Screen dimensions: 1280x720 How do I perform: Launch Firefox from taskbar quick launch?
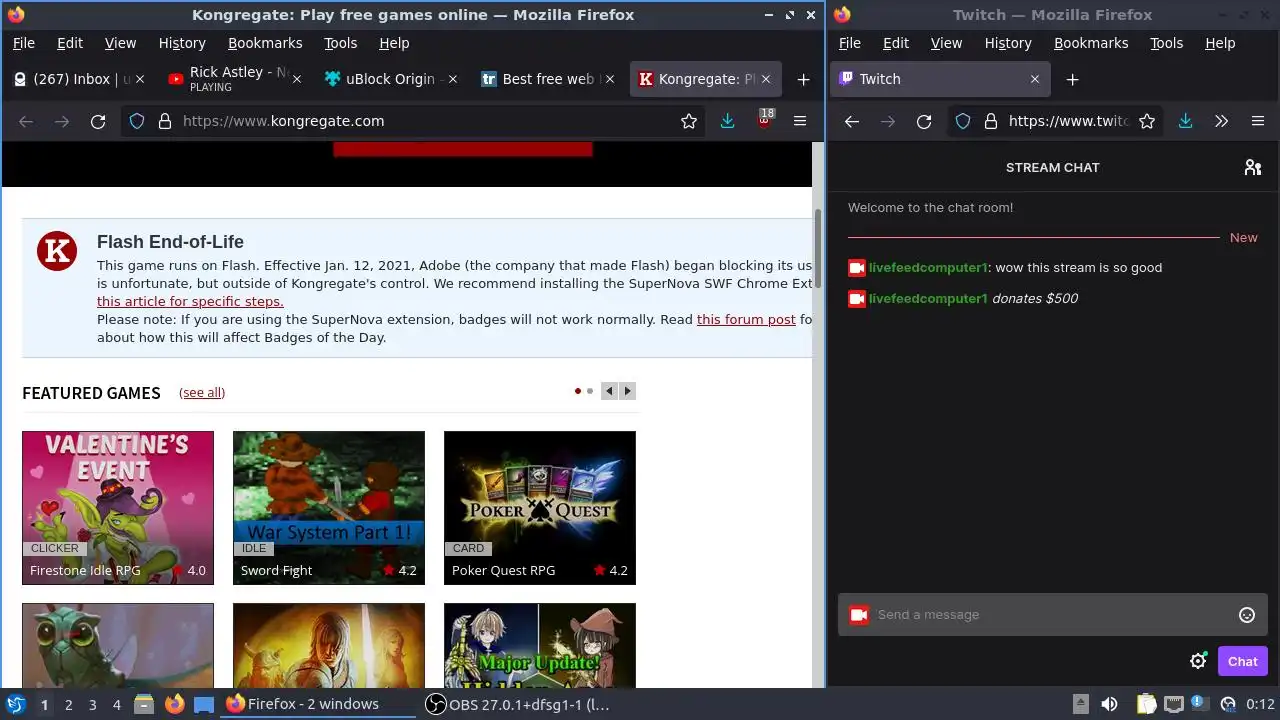(174, 704)
